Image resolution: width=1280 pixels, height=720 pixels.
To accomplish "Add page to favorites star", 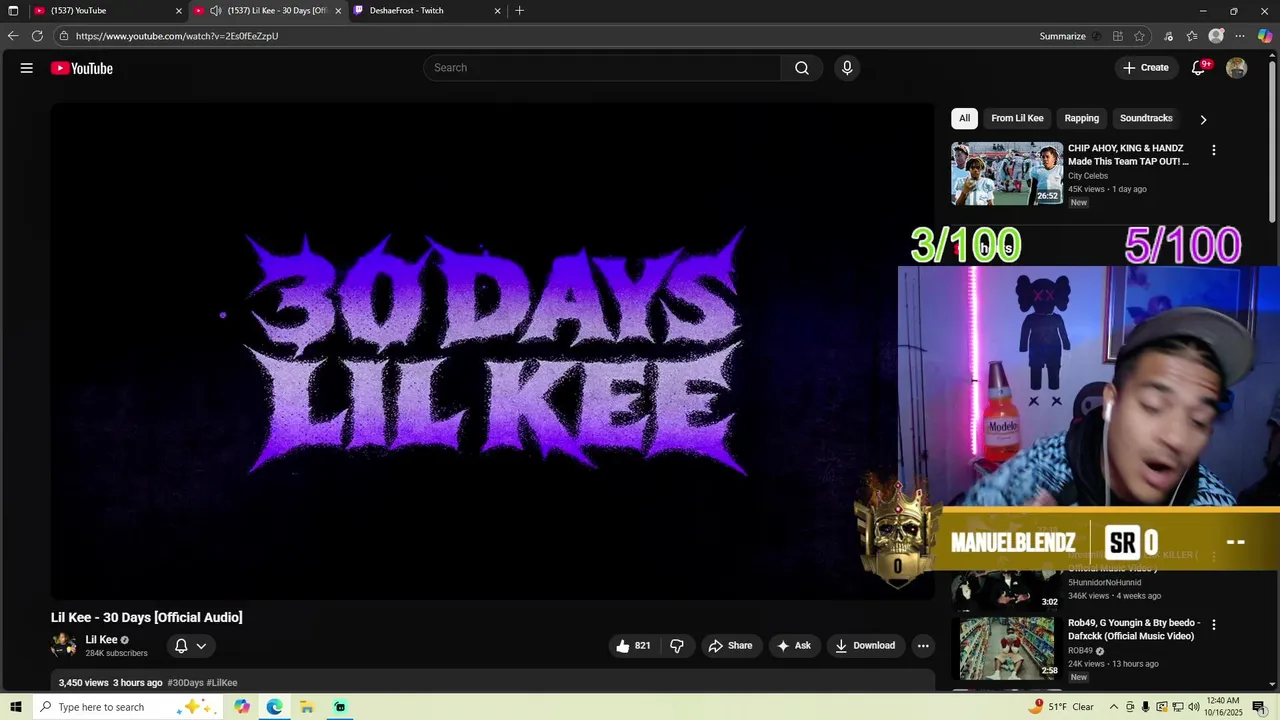I will (x=1139, y=36).
